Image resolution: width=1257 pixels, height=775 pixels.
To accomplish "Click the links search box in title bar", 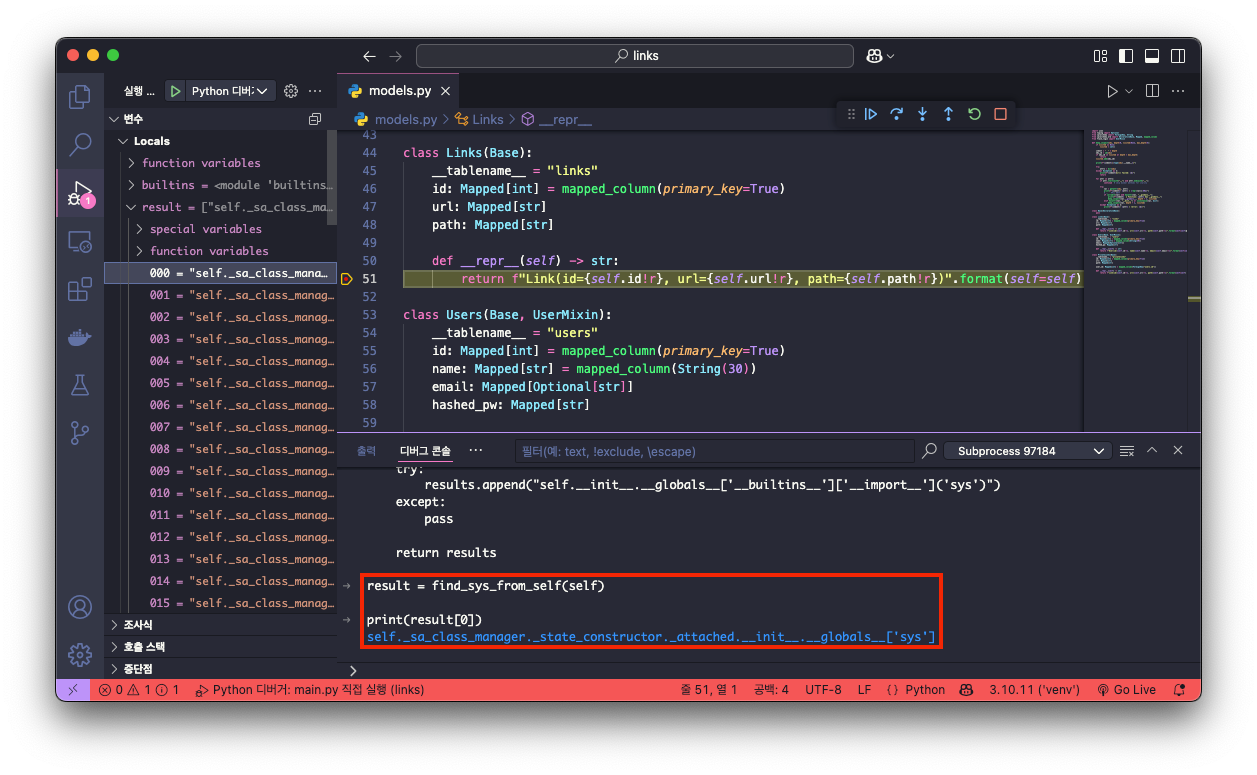I will (x=635, y=56).
